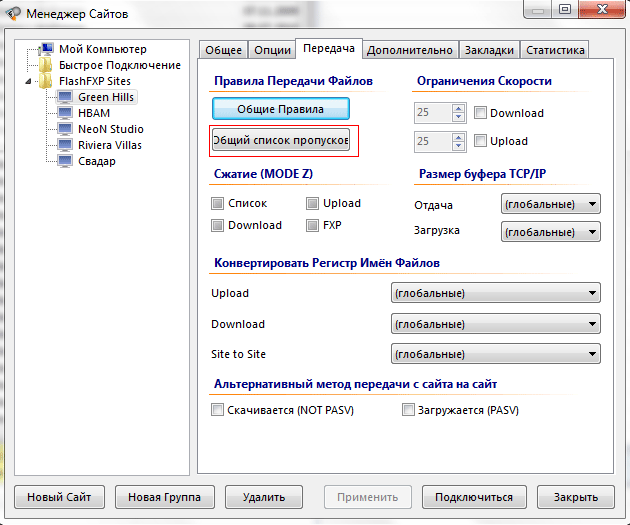
Task: Click the Свадар site icon
Action: pos(65,161)
